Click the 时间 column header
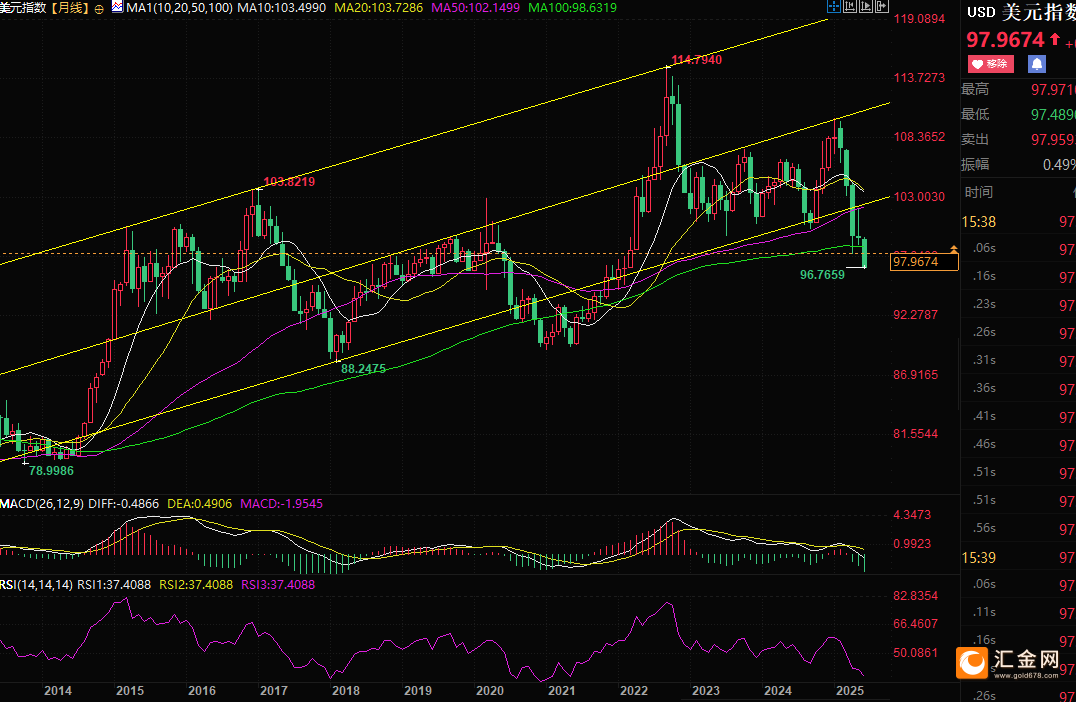This screenshot has height=702, width=1076. pyautogui.click(x=979, y=192)
